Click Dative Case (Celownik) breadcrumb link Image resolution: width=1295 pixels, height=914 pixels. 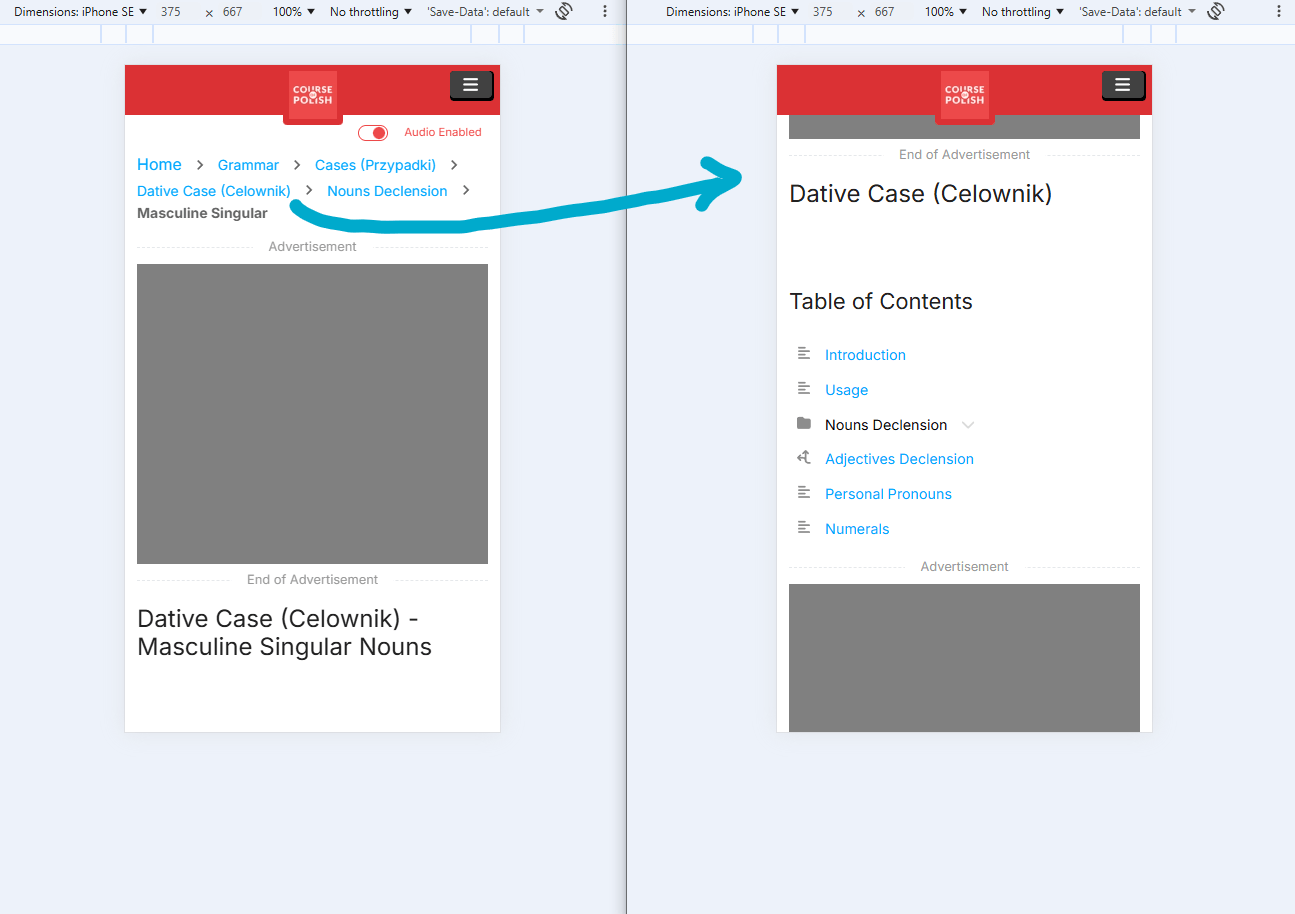click(214, 191)
